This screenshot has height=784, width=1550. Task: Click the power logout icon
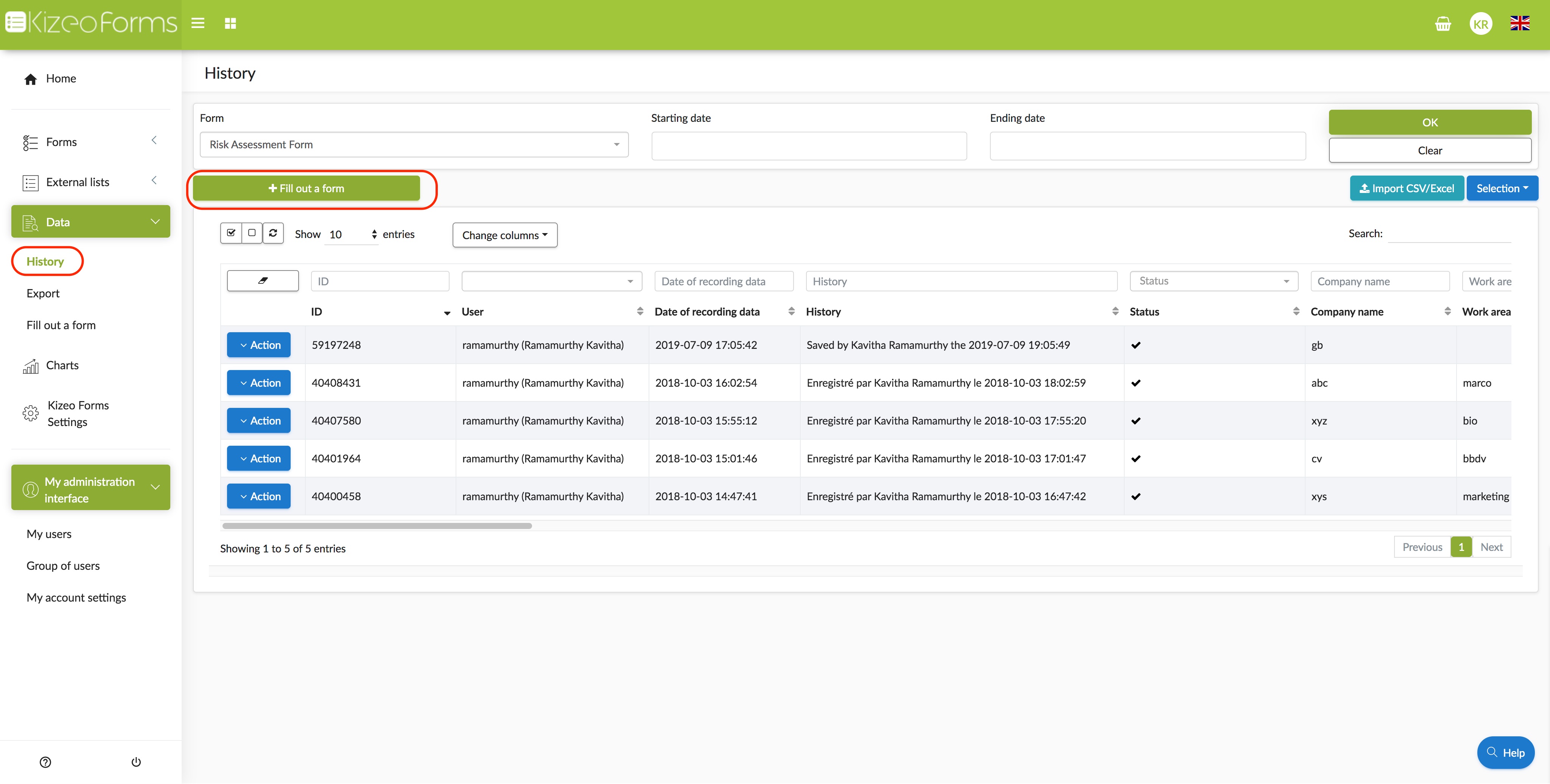tap(136, 762)
